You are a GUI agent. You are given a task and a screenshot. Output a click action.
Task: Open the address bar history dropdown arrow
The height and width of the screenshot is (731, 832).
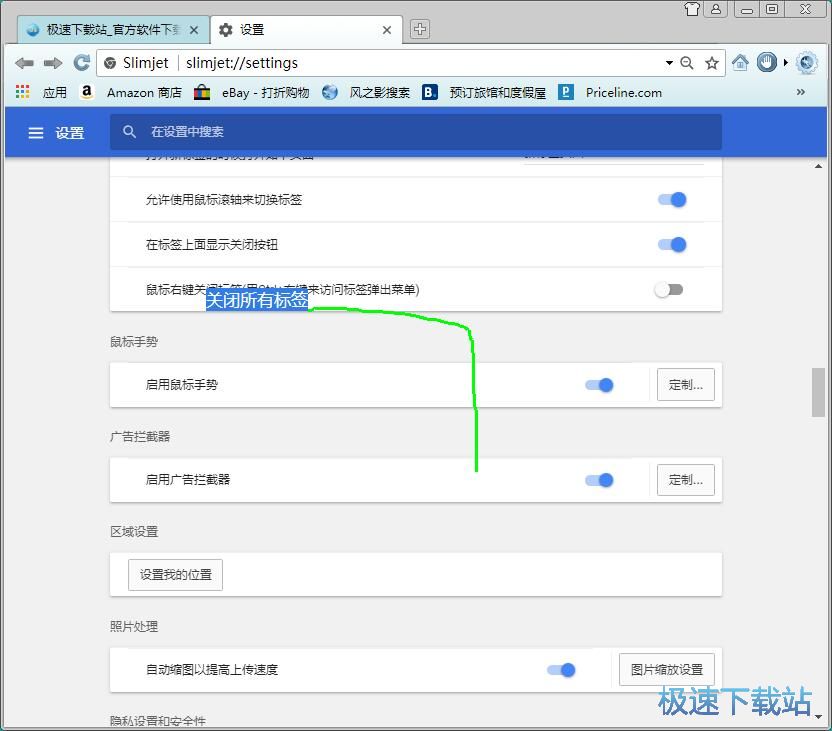[x=669, y=63]
